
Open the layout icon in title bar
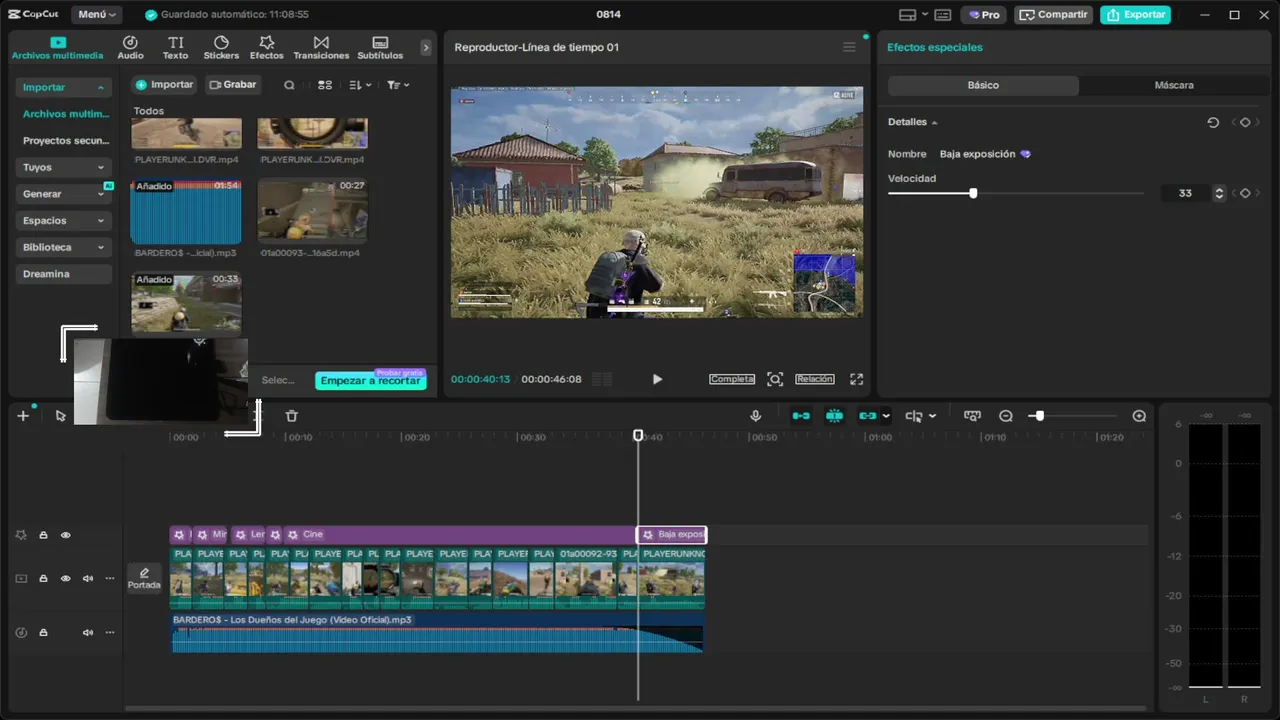(x=907, y=15)
